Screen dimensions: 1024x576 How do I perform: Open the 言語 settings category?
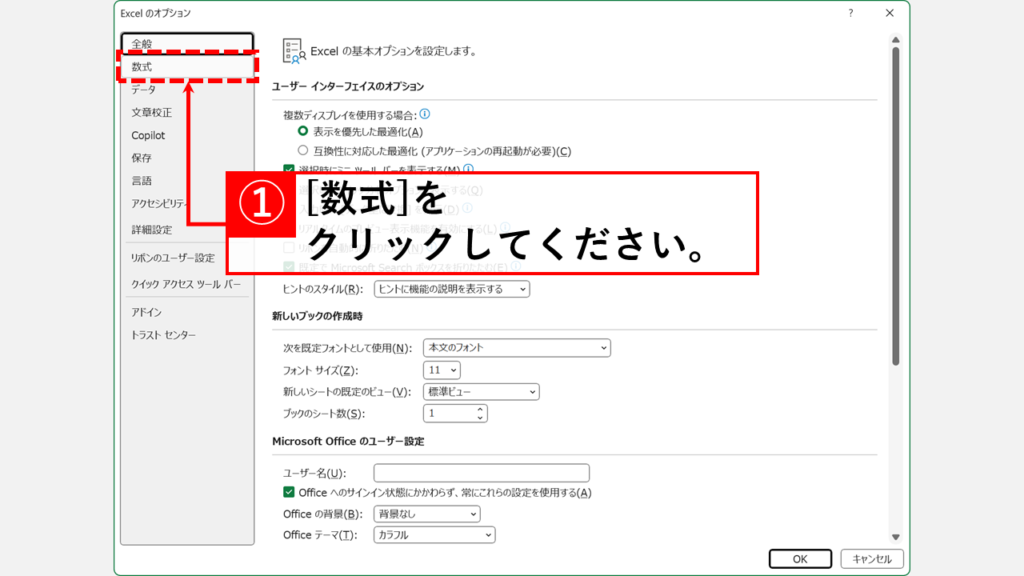point(187,181)
